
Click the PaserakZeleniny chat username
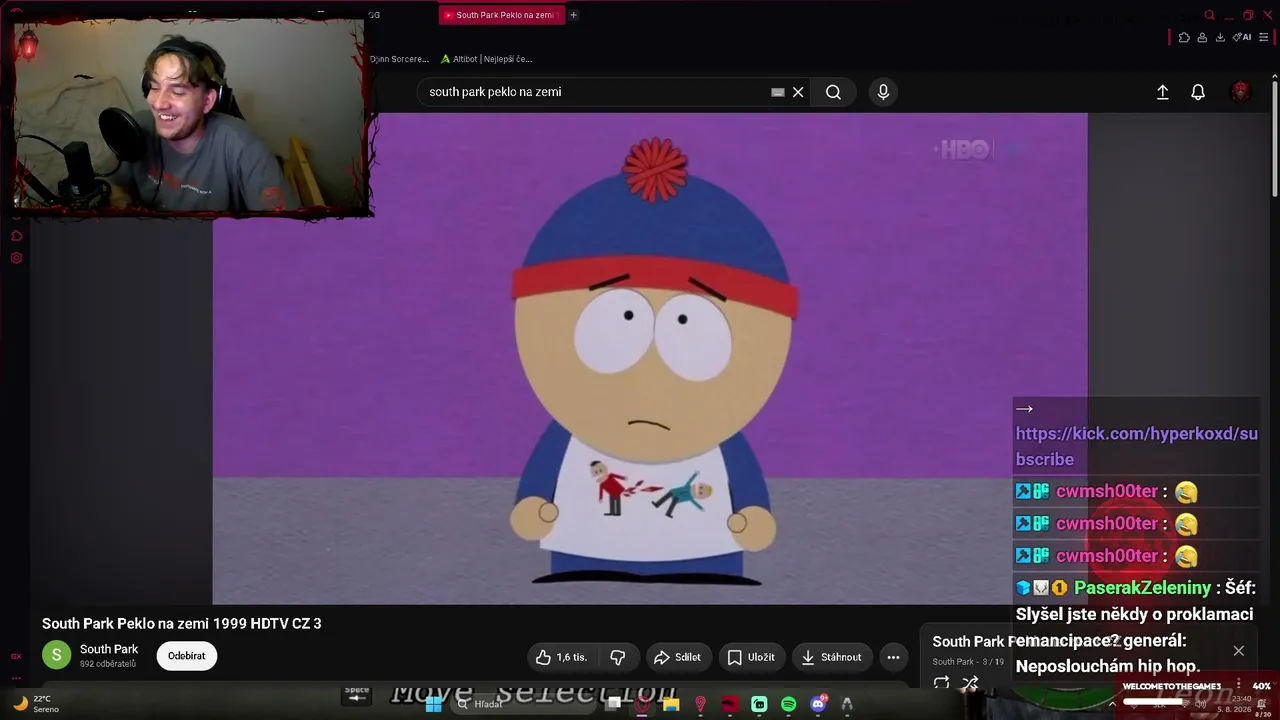click(x=1142, y=588)
